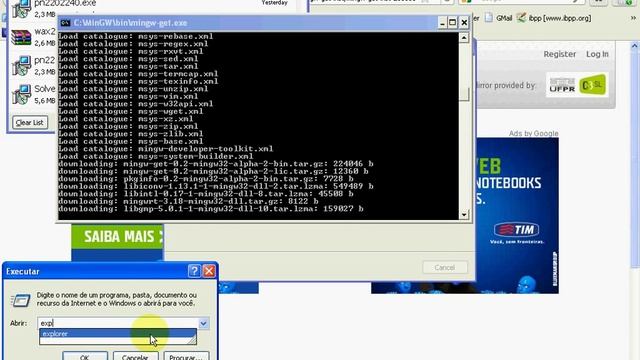This screenshot has height=360, width=640.
Task: Click the GMail bookmark page icon
Action: [489, 18]
